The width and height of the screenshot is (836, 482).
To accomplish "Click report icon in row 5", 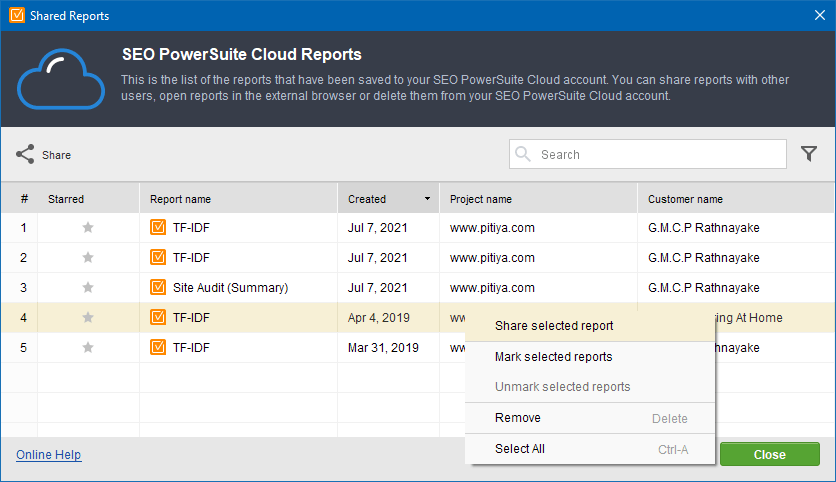I will 158,347.
